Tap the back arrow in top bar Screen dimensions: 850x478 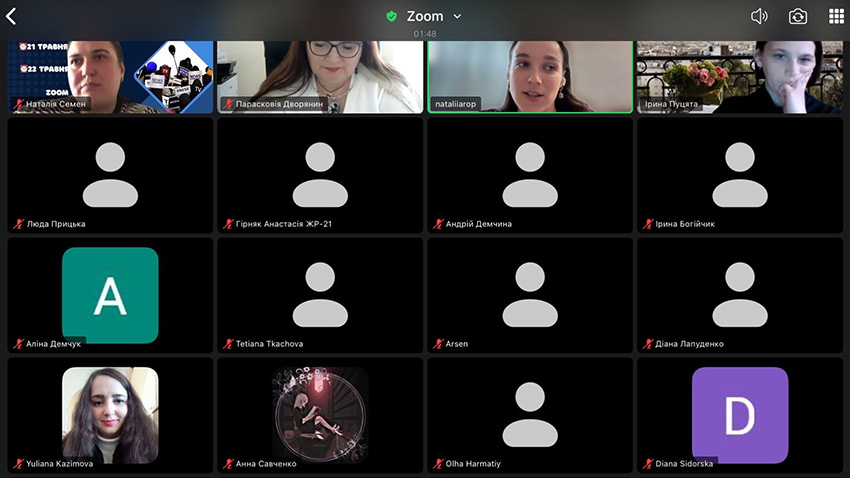(12, 16)
